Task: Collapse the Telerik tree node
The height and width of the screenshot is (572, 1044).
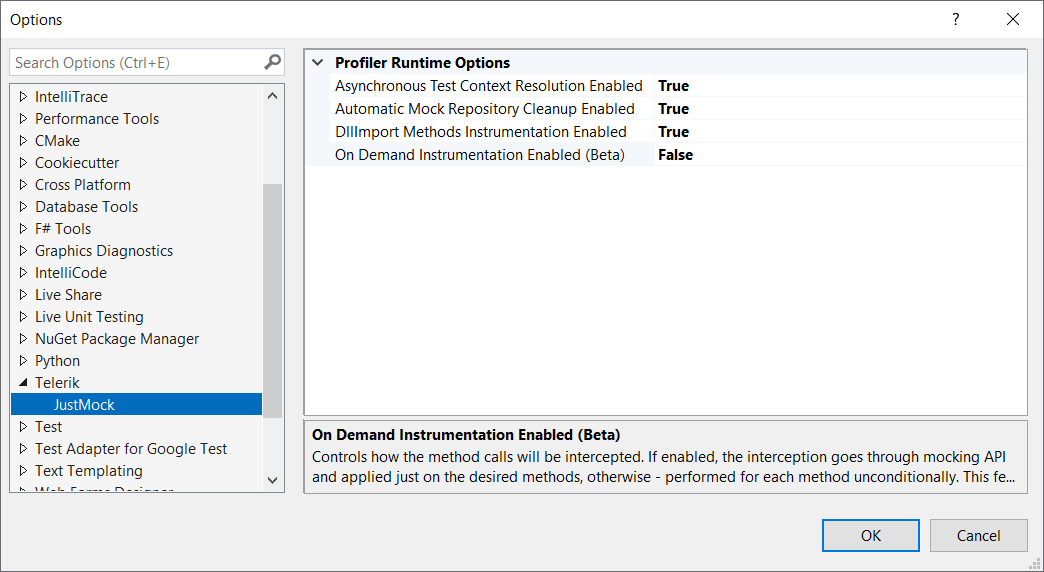Action: tap(24, 383)
